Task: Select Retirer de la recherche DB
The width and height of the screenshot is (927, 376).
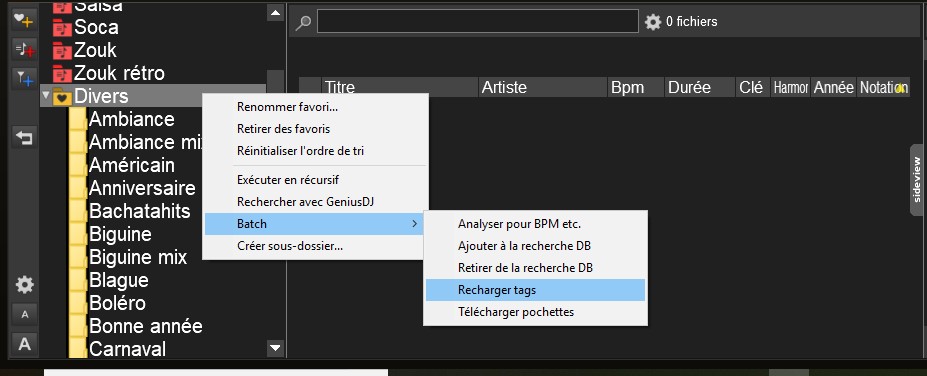Action: coord(536,268)
